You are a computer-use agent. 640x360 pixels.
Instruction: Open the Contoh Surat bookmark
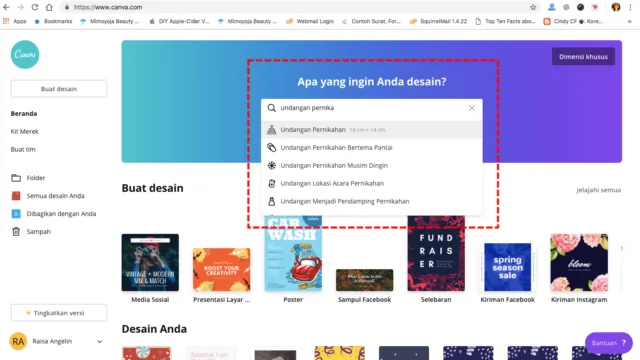point(371,21)
